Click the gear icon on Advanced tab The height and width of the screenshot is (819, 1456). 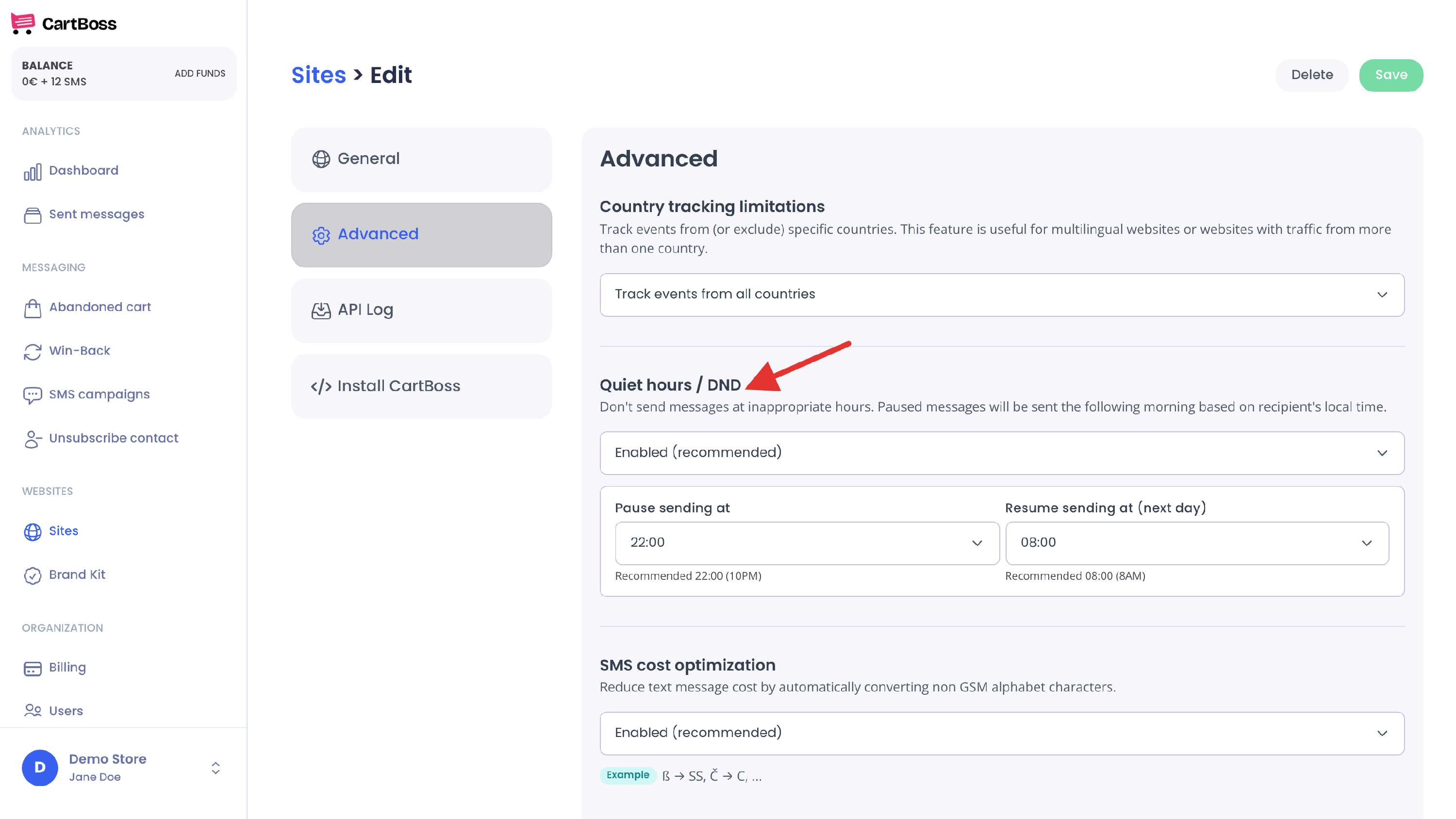pyautogui.click(x=321, y=236)
